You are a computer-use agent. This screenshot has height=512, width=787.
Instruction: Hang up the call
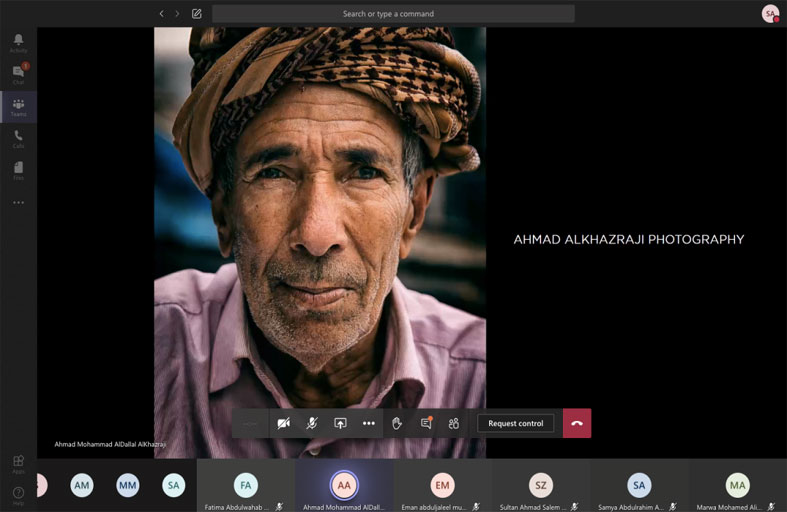pos(577,423)
